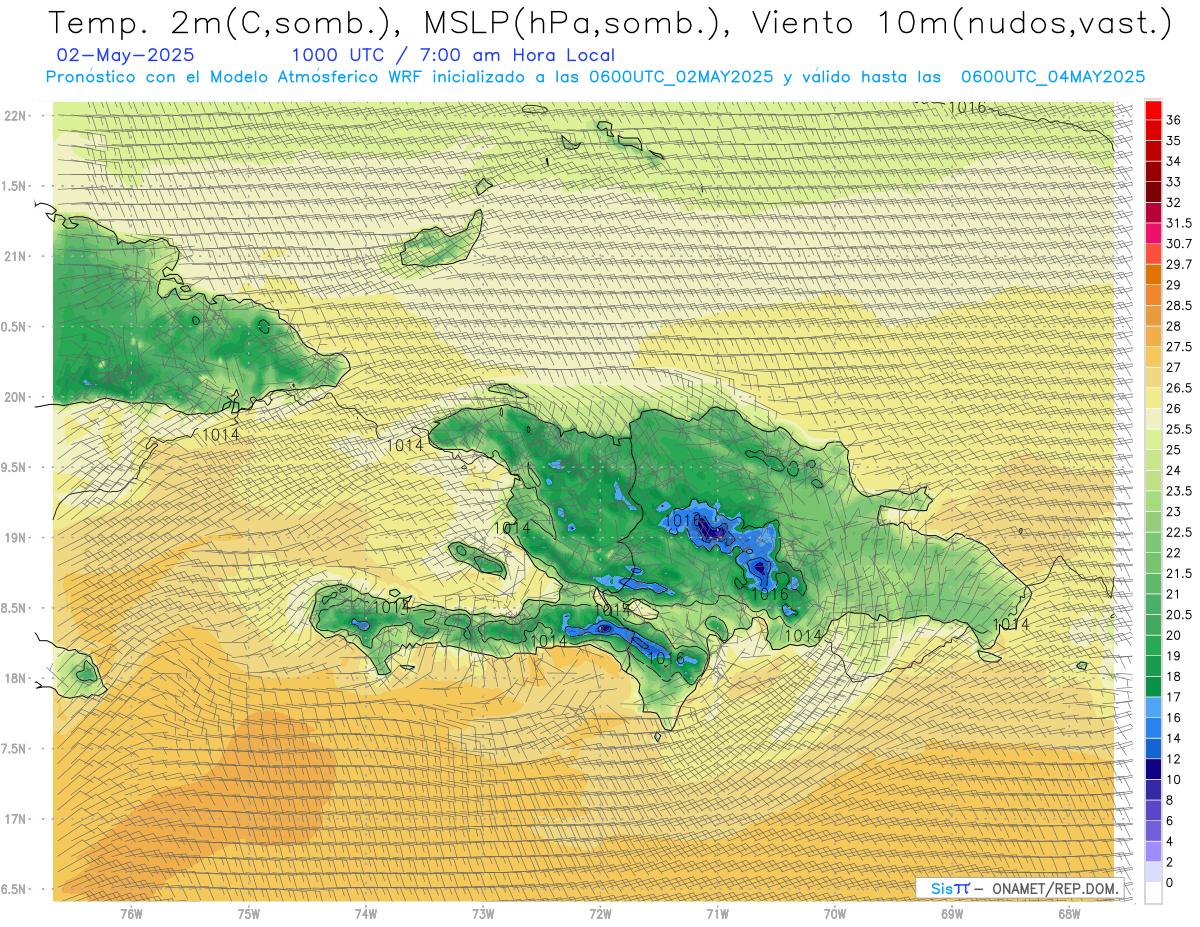Viewport: 1200px width, 927px height.
Task: Click legend value '4'
Action: point(1170,841)
